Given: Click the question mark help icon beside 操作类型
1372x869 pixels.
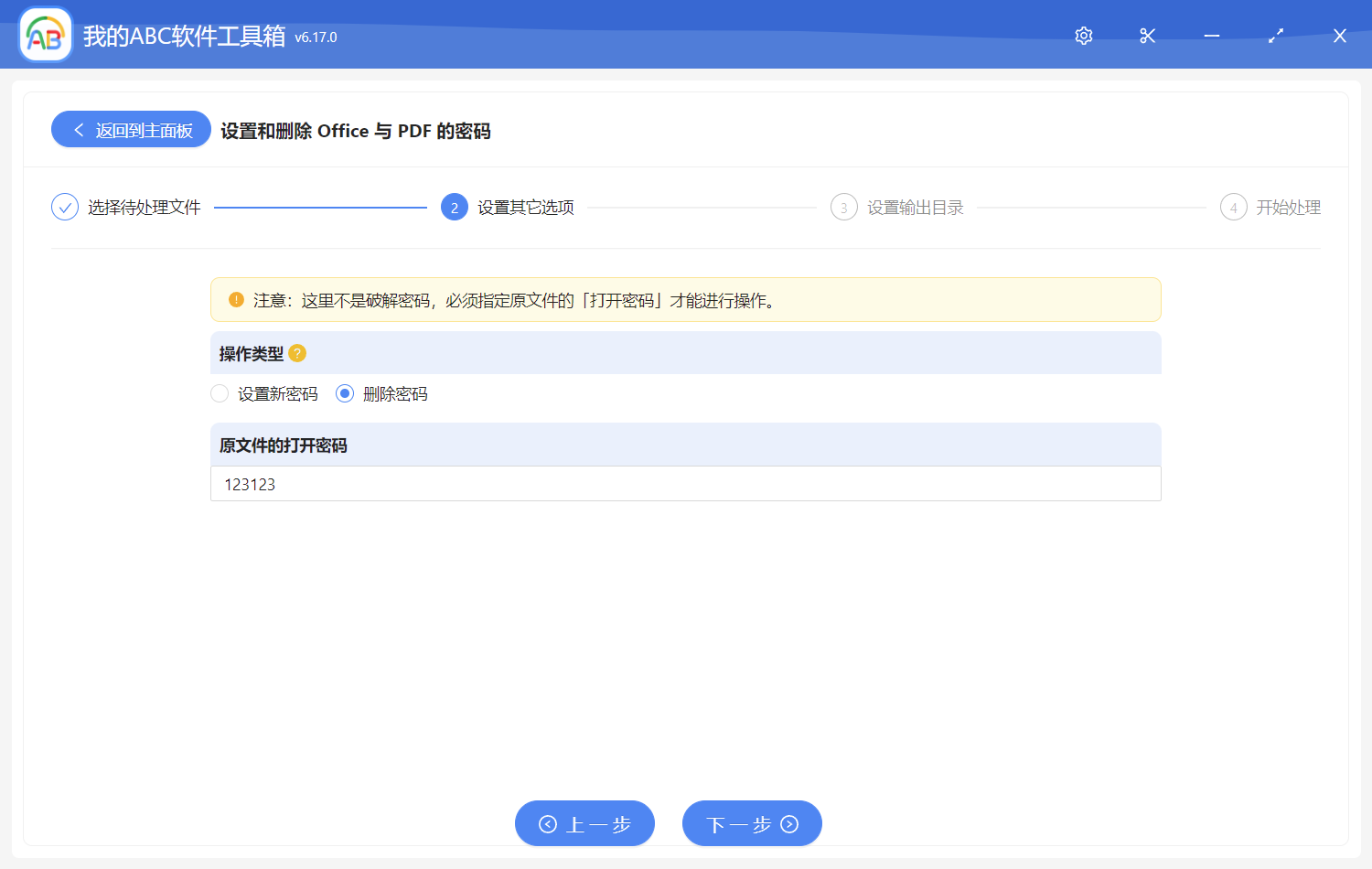Looking at the screenshot, I should [297, 353].
